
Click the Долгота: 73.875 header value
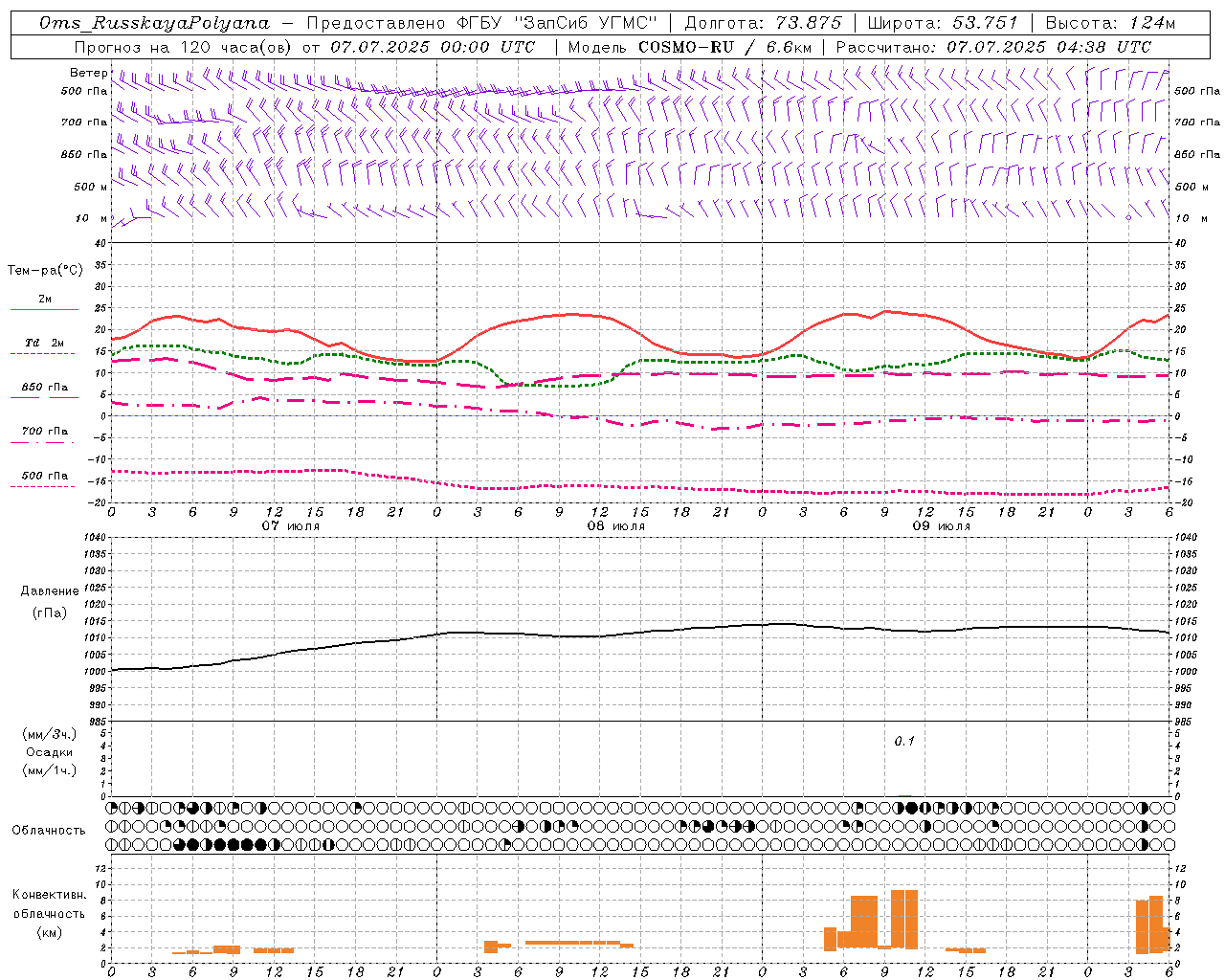(764, 23)
